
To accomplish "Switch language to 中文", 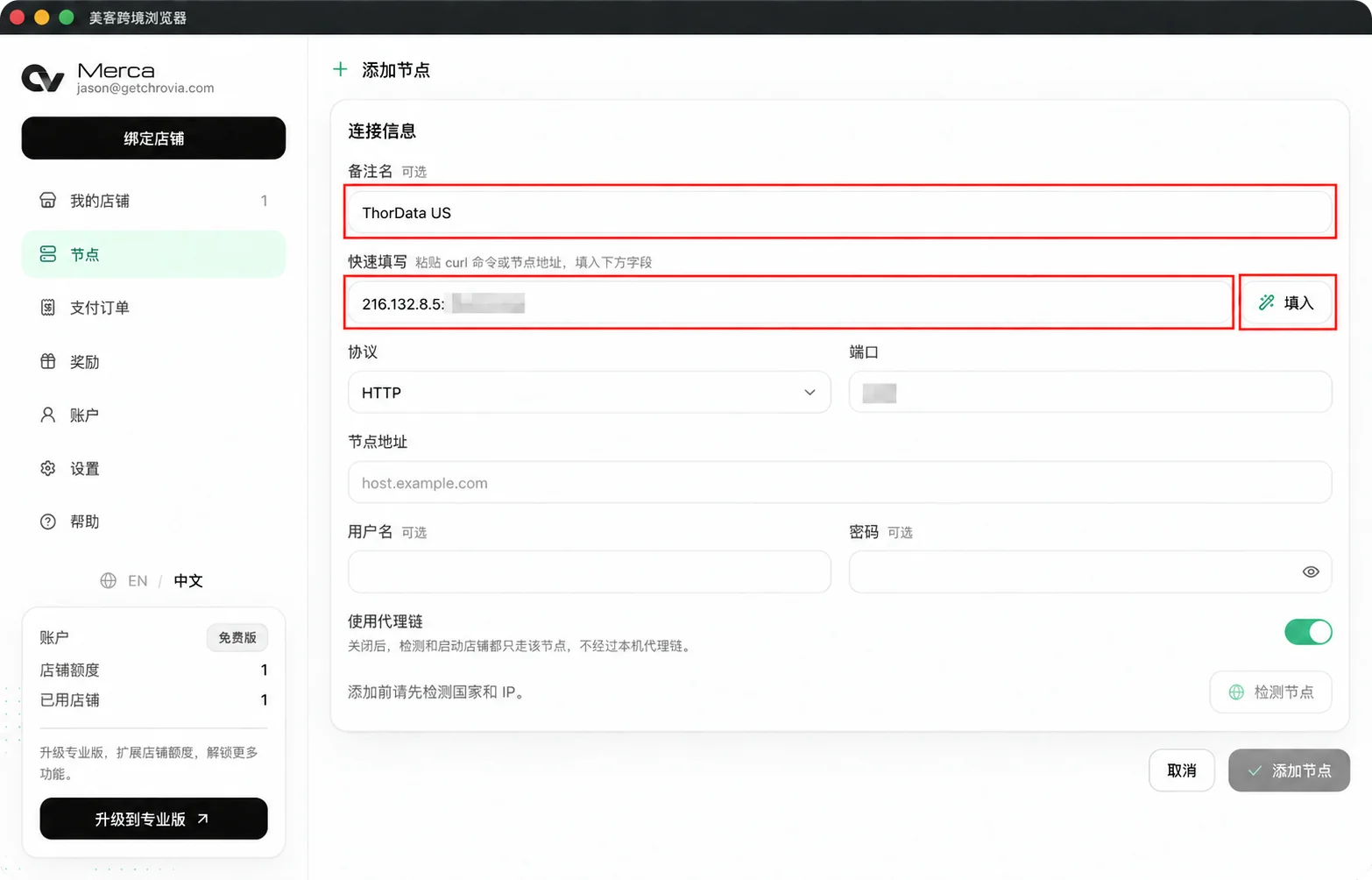I will click(x=188, y=580).
